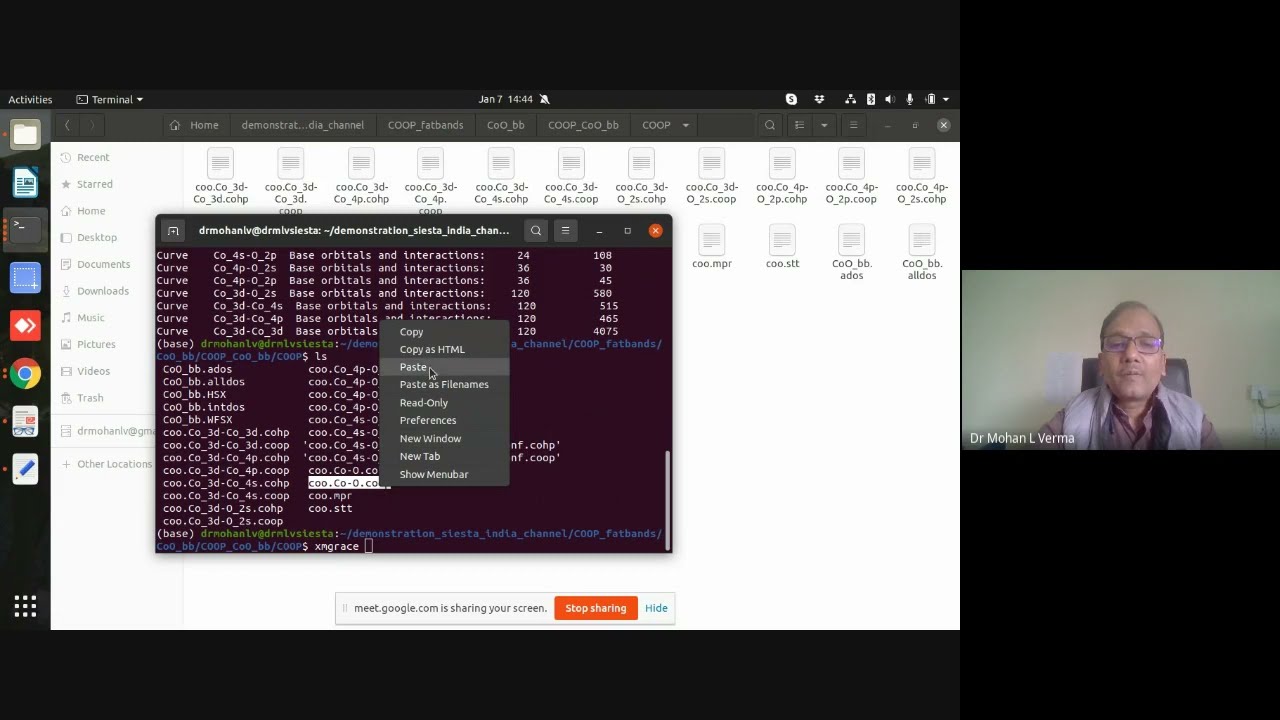Select file coo.stt in Files

click(782, 248)
